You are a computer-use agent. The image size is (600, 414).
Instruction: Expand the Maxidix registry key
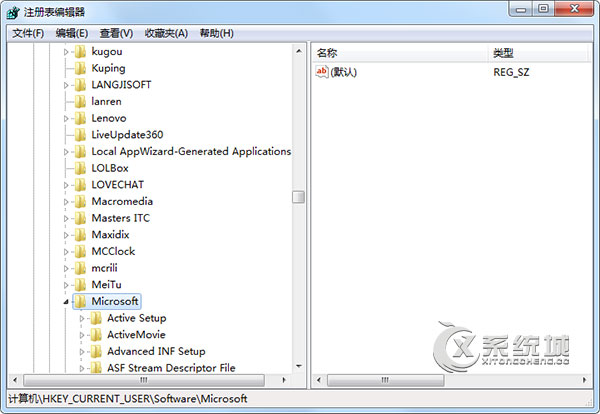(x=66, y=235)
